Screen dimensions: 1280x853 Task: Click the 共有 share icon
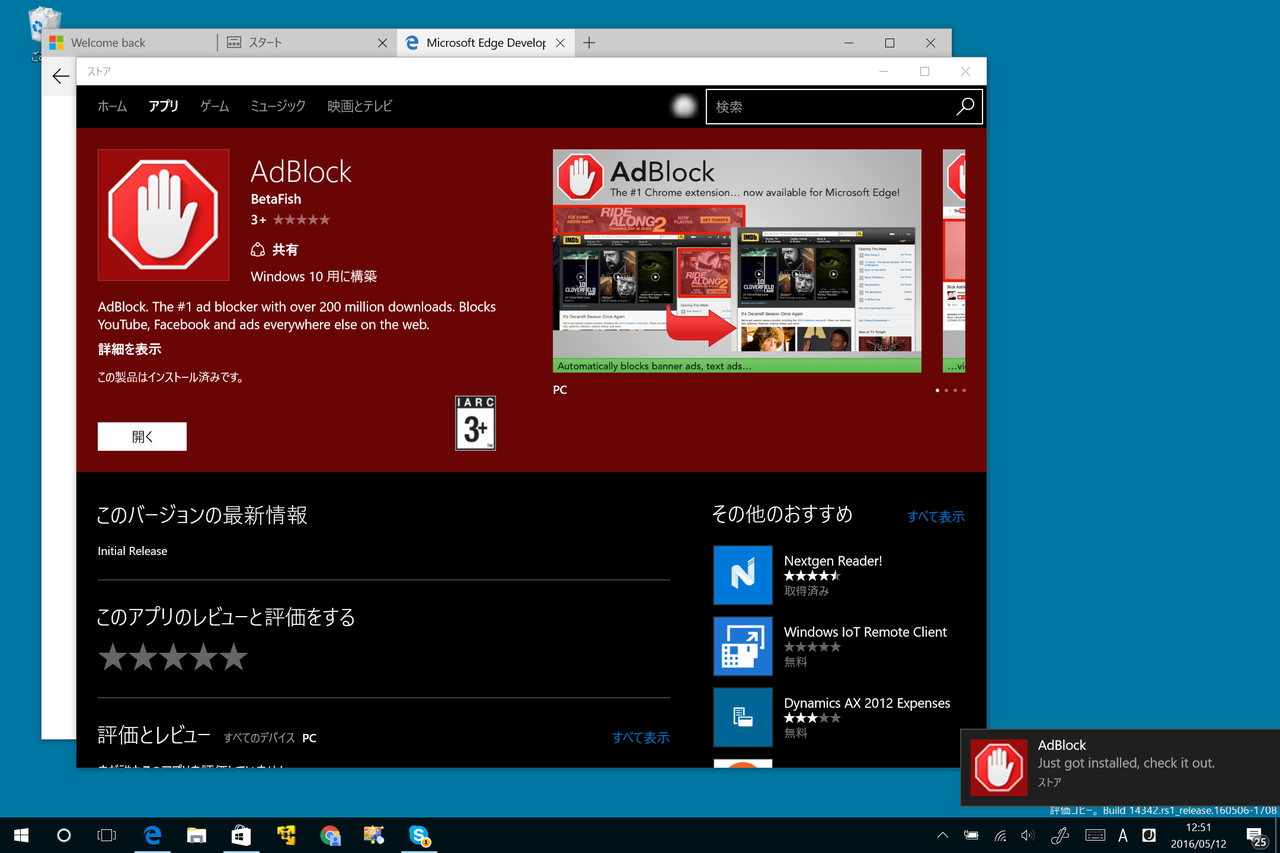pyautogui.click(x=256, y=249)
